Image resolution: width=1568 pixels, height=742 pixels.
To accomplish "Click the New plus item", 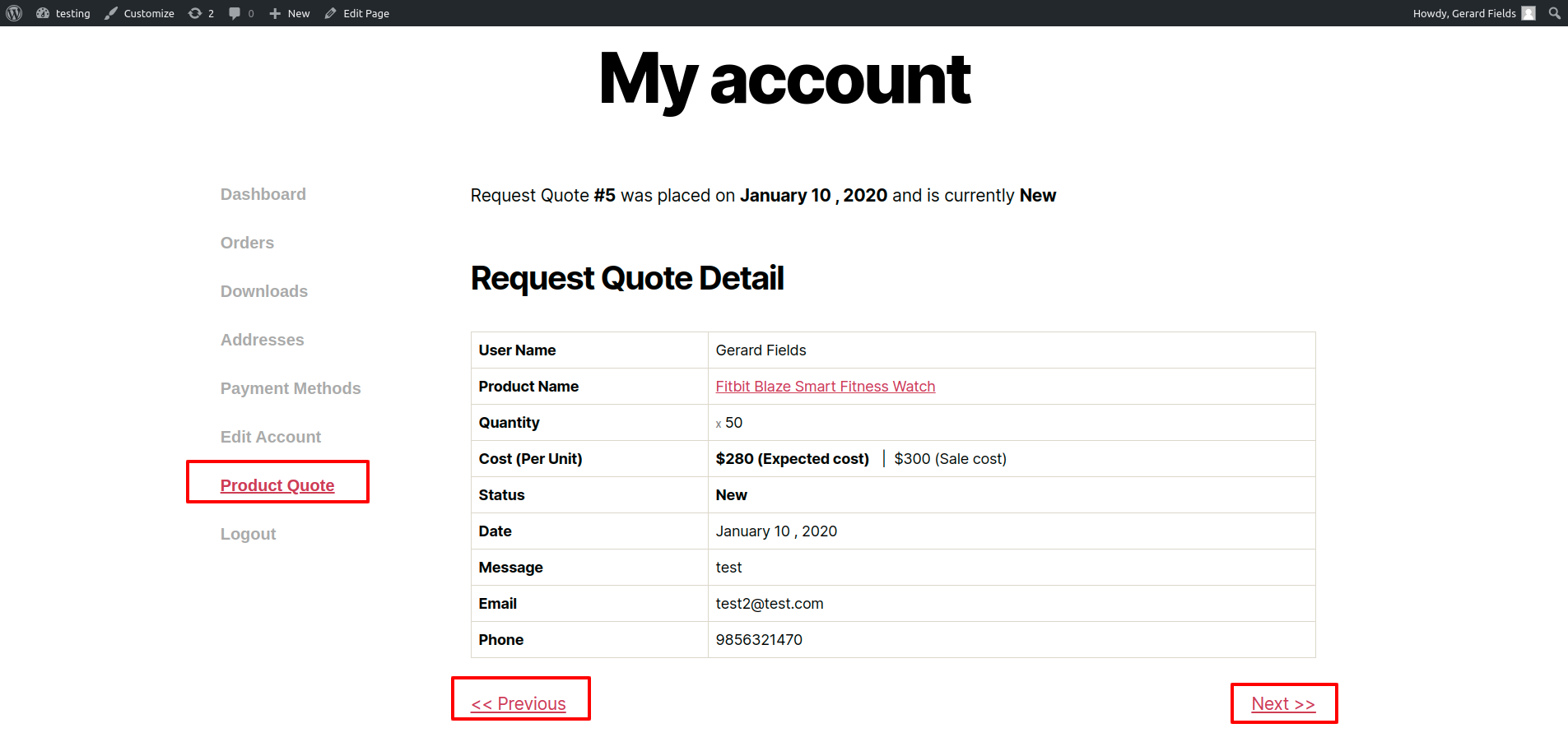I will click(289, 13).
